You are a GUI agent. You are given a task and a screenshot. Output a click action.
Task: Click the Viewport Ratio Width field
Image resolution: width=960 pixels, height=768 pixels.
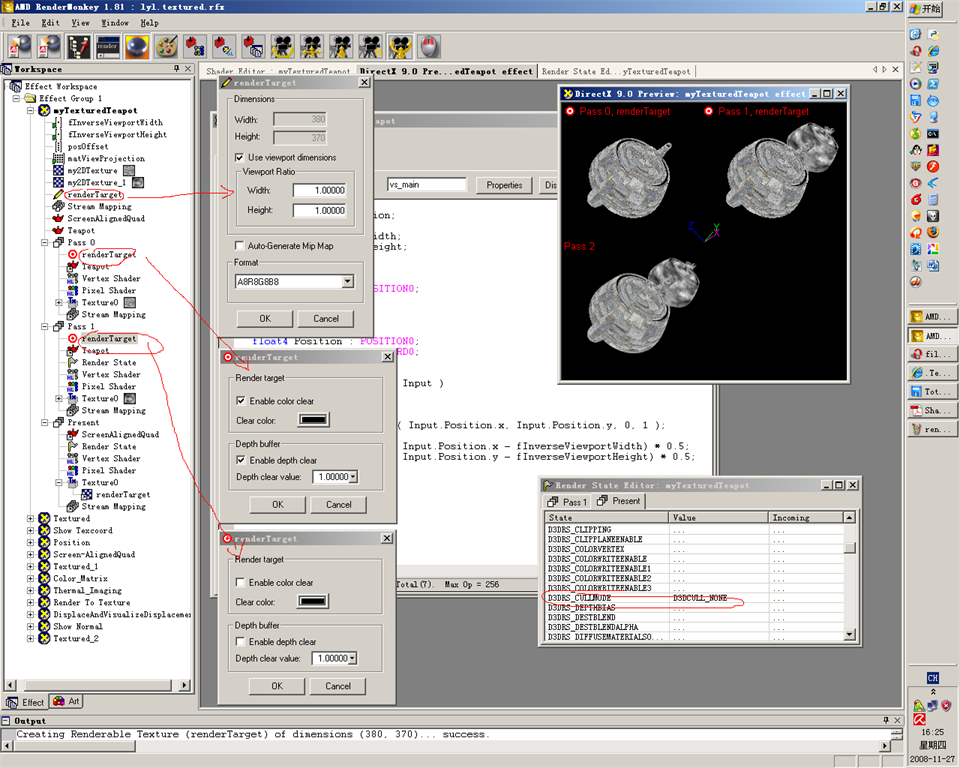coord(320,190)
